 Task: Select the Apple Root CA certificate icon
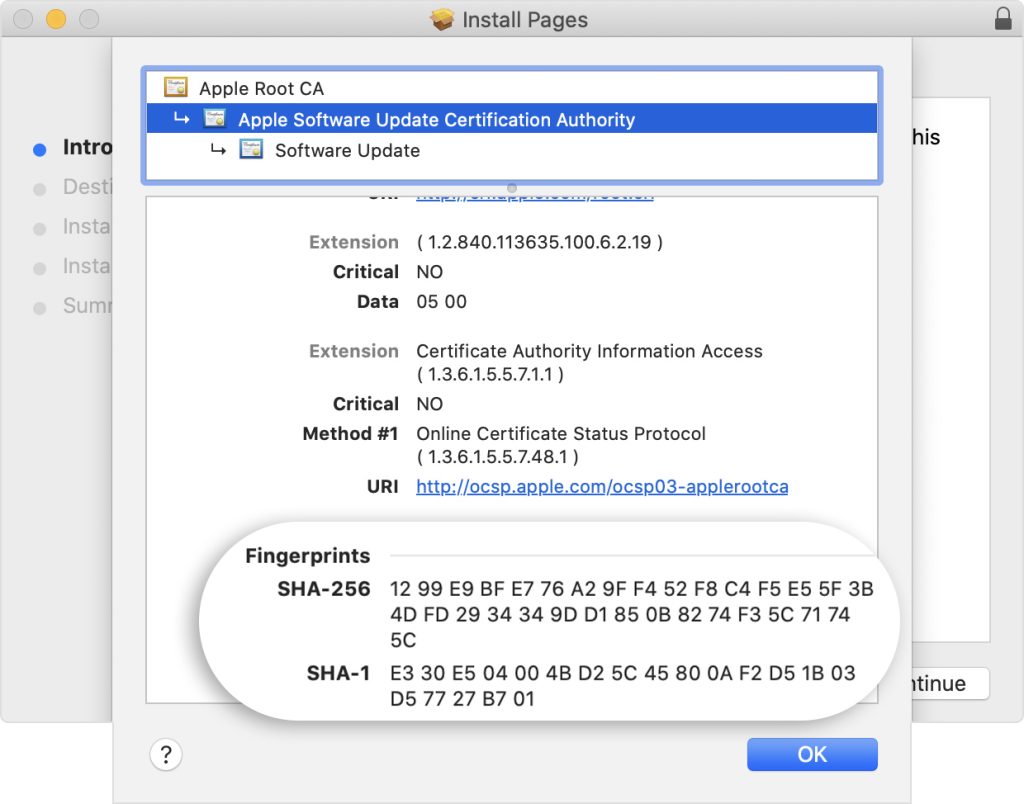(176, 87)
